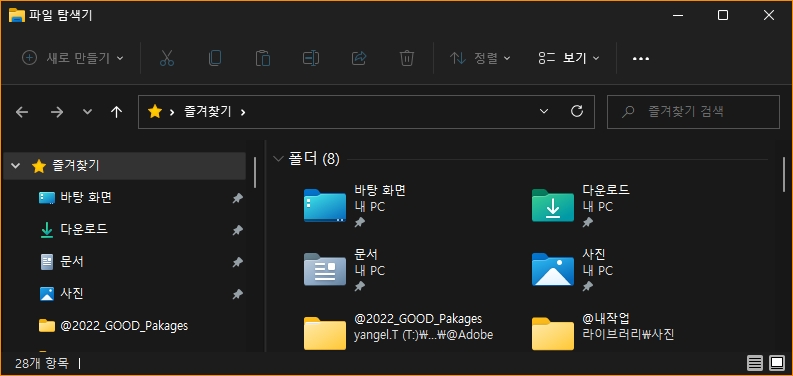Open the 보기 view dropdown

coord(569,58)
